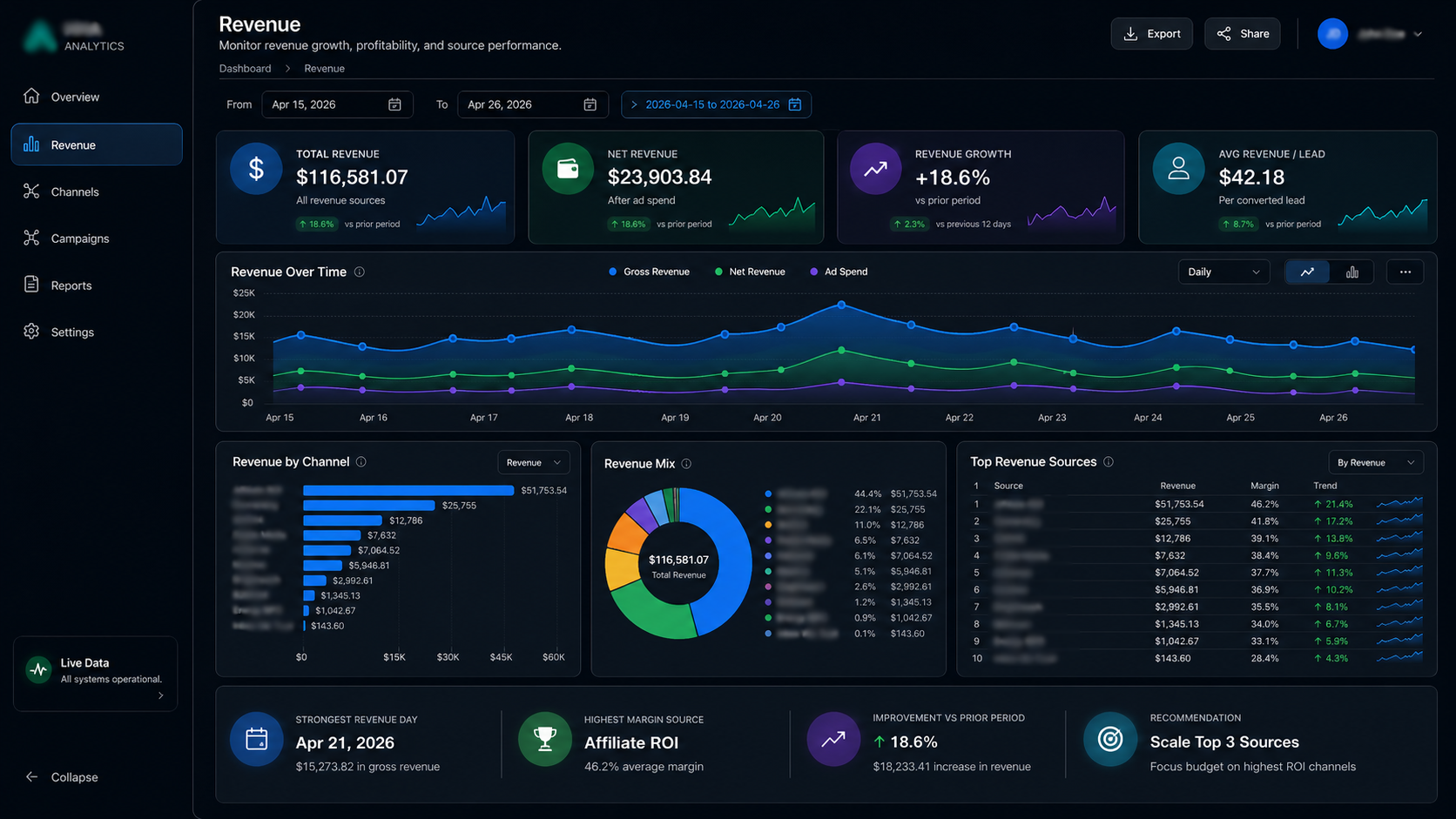Click the Avg Revenue per Lead person icon
This screenshot has height=819, width=1456.
(x=1178, y=169)
